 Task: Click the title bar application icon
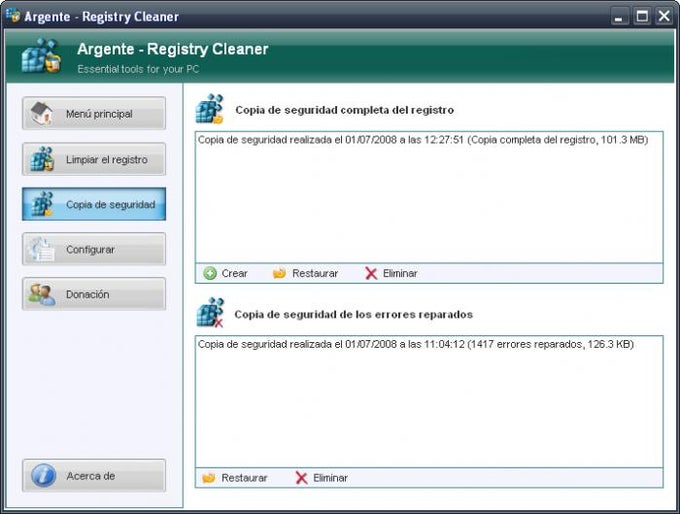click(x=13, y=16)
